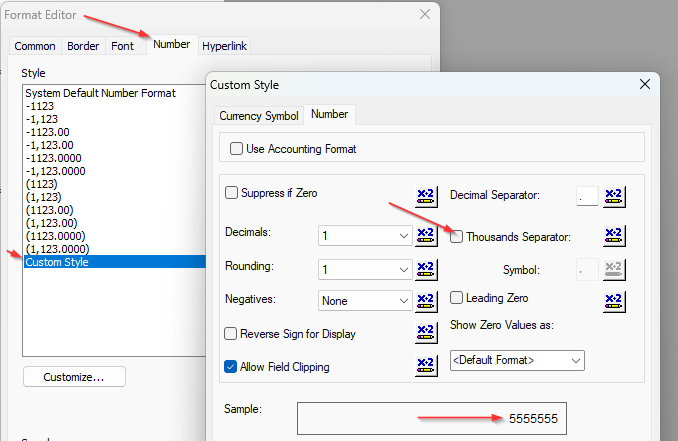Open formula editor for Allow Field Clipping
Viewport: 678px width, 441px height.
click(426, 366)
